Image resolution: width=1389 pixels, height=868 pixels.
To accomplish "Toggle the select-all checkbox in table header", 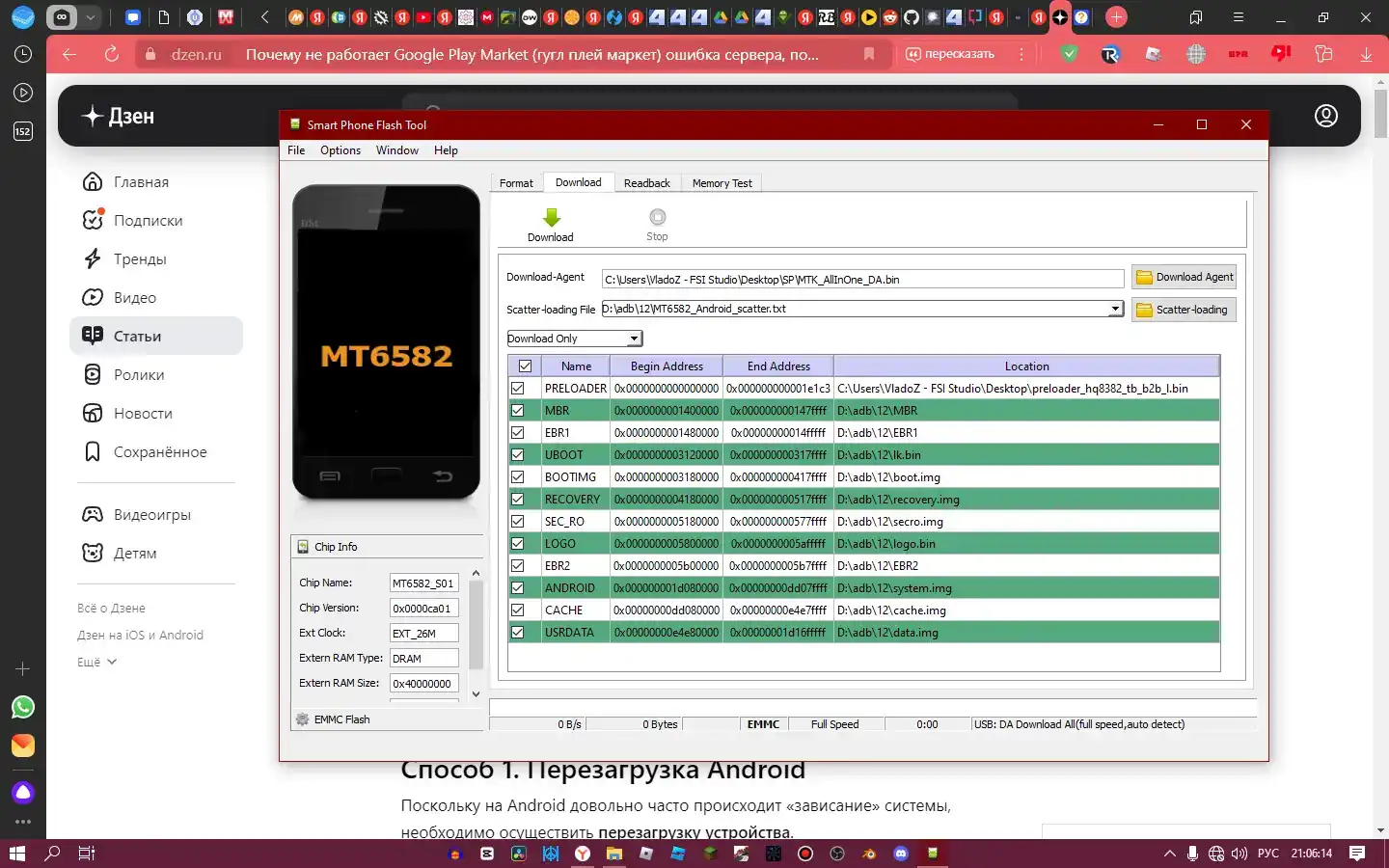I will point(525,366).
